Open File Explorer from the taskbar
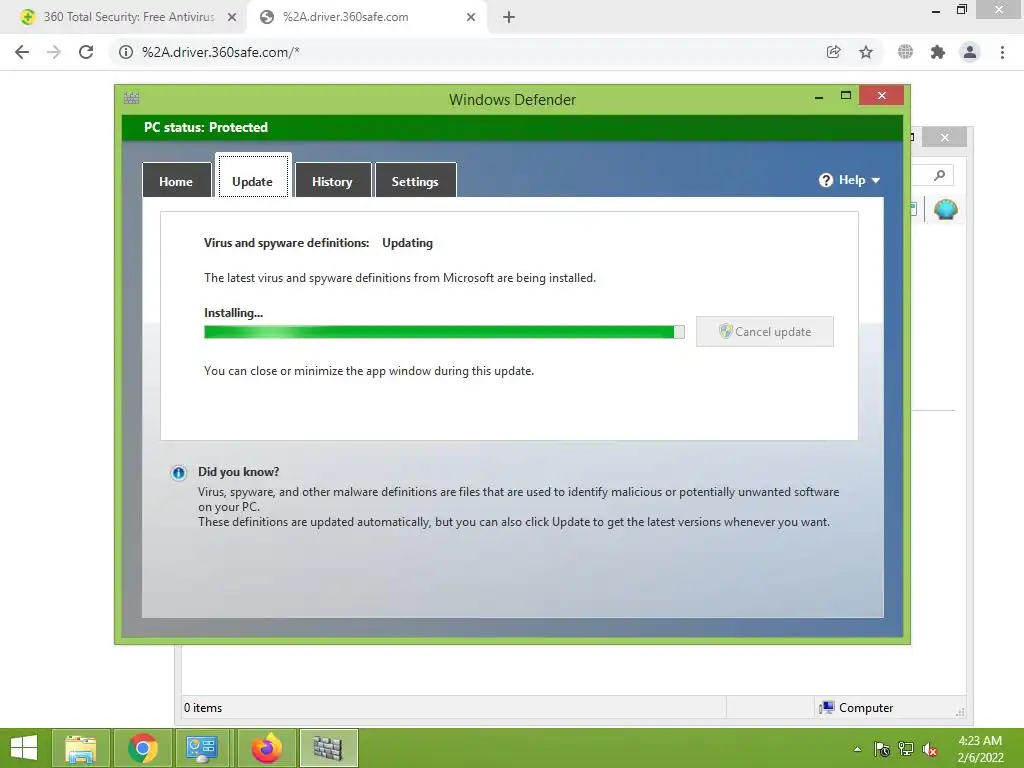The image size is (1024, 768). point(80,748)
